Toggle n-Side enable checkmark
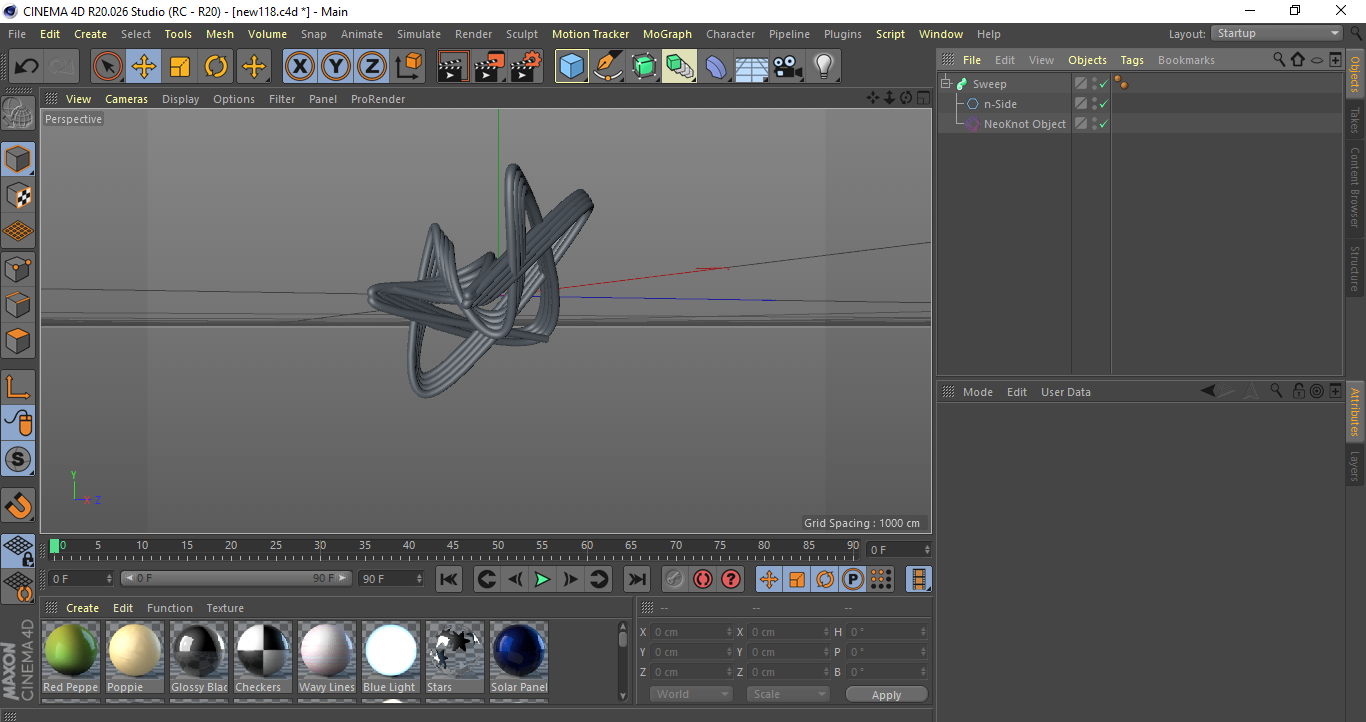 click(x=1103, y=104)
